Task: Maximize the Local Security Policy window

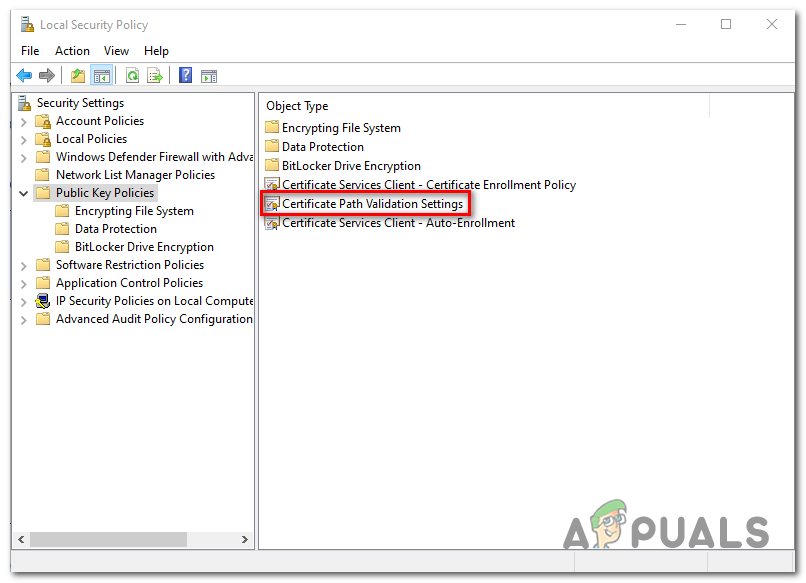Action: point(726,24)
